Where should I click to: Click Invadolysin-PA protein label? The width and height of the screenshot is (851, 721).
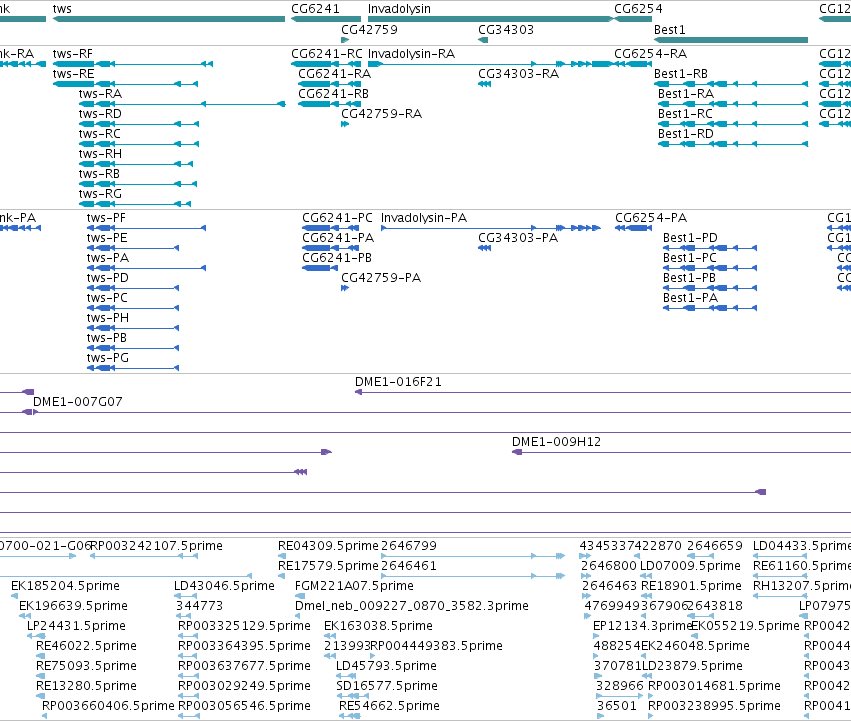pyautogui.click(x=424, y=218)
